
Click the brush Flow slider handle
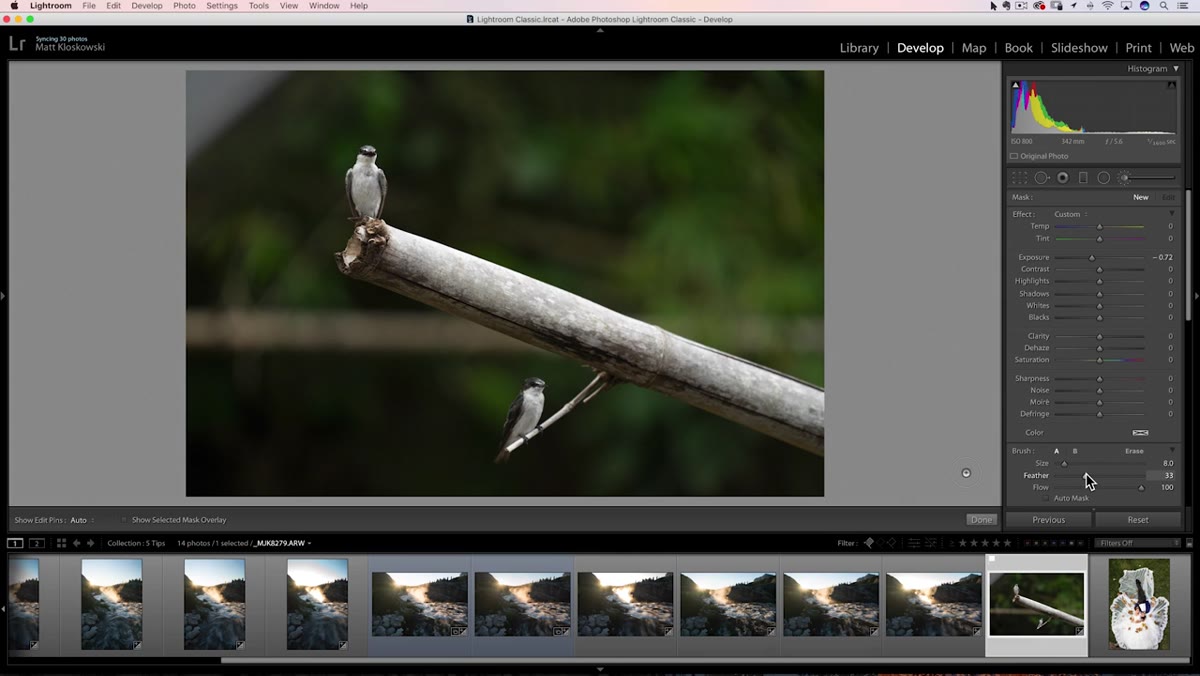[1141, 488]
